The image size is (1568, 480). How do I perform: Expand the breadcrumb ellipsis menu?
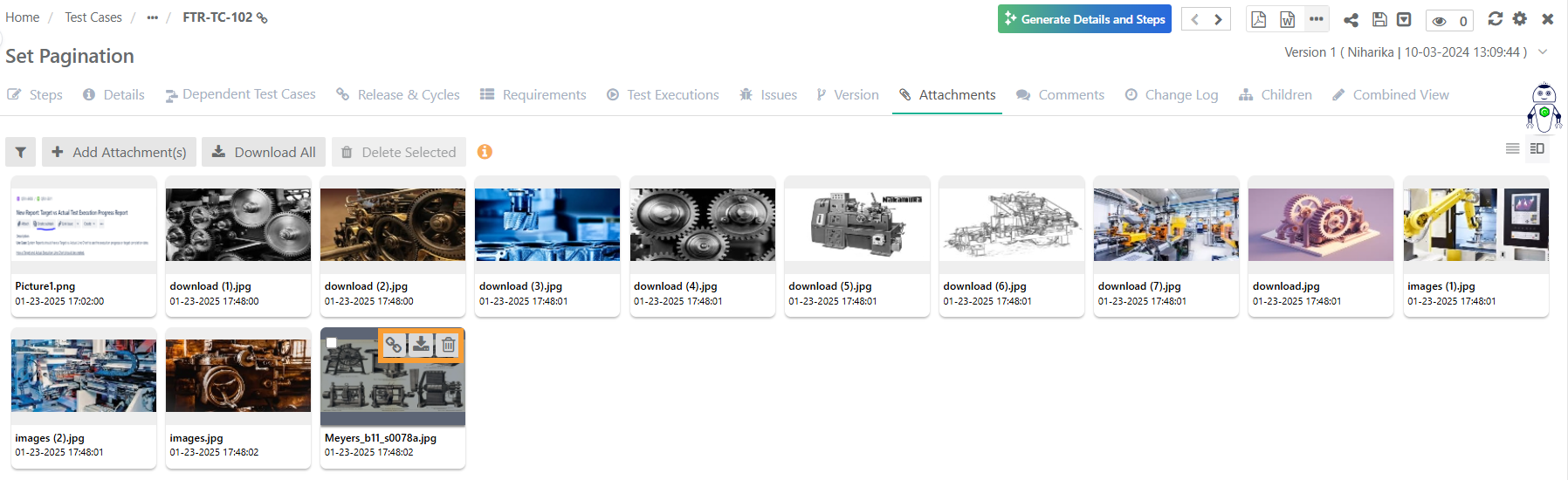point(153,17)
